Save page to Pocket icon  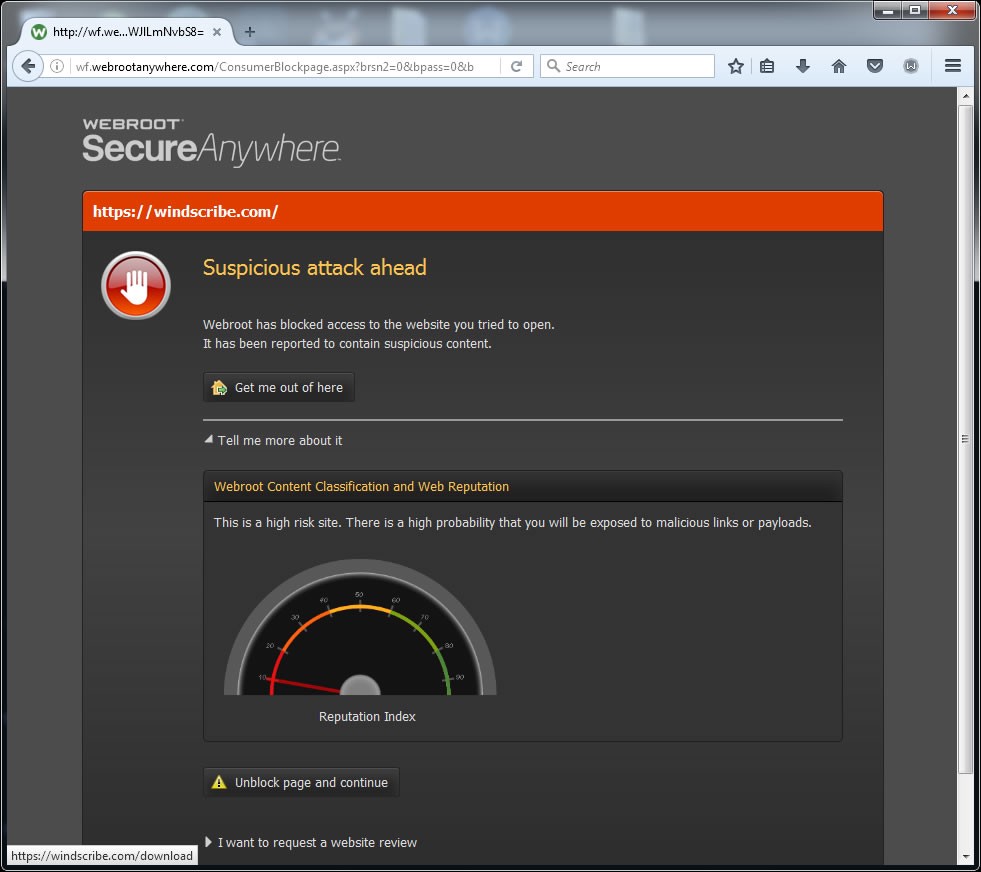tap(875, 66)
